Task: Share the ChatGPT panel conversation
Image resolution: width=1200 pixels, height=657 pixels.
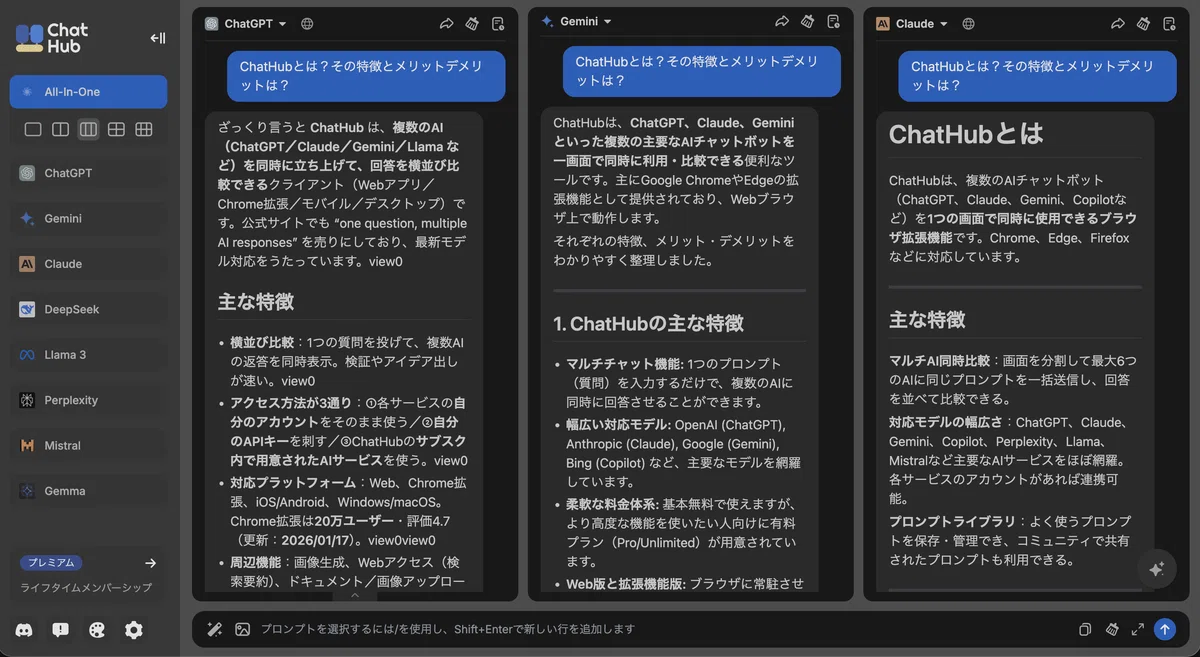Action: tap(446, 23)
